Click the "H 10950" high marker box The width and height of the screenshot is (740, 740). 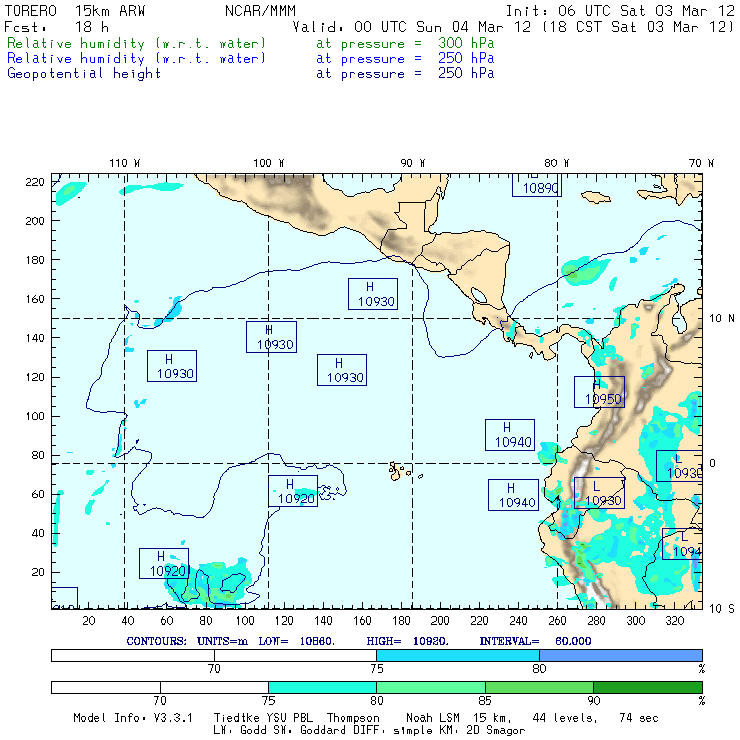coord(599,392)
